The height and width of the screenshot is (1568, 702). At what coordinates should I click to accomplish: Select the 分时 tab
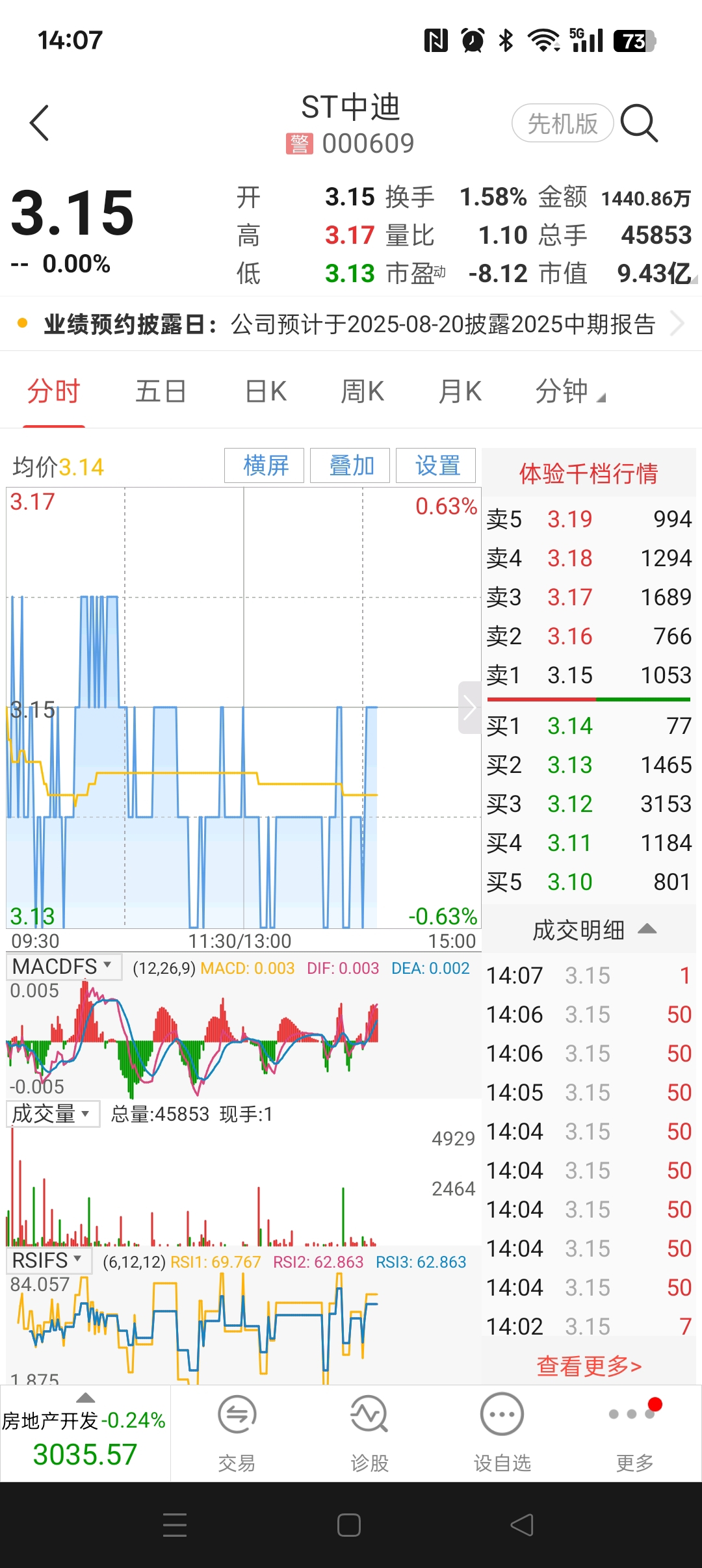coord(53,392)
